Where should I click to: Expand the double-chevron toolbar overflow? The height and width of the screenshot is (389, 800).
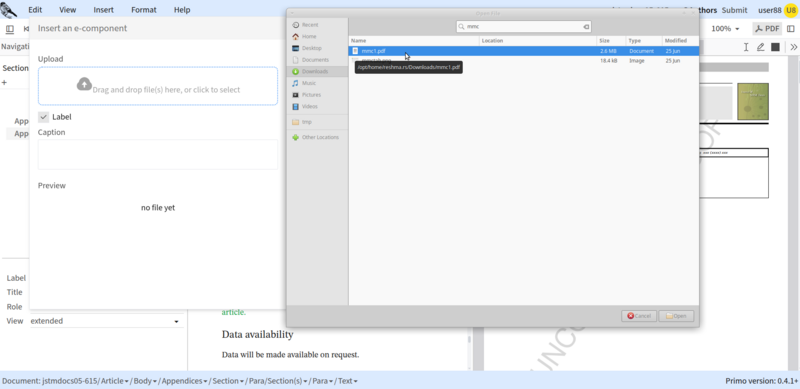[793, 47]
